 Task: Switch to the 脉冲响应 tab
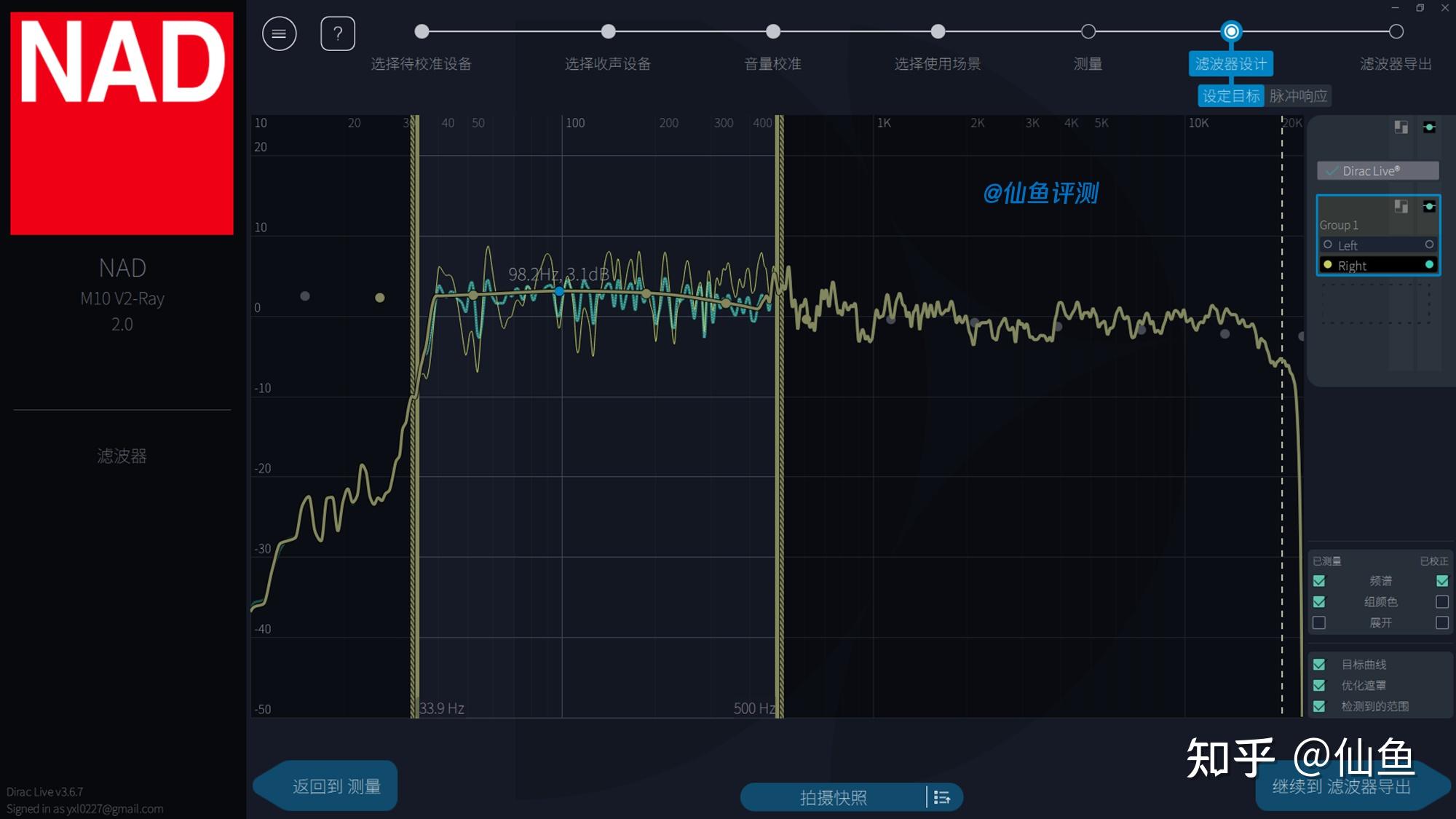[1299, 95]
